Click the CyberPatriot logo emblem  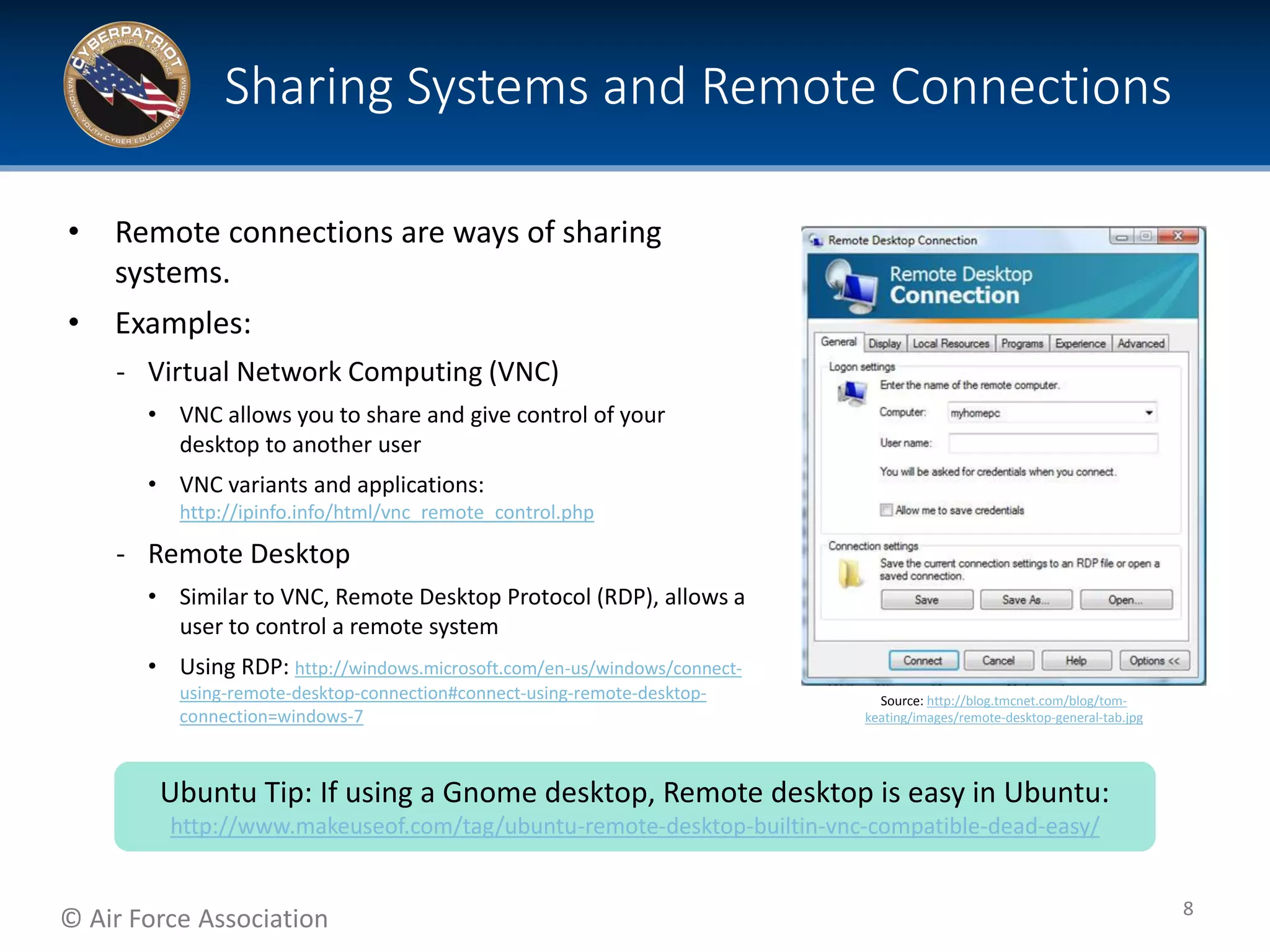tap(127, 85)
